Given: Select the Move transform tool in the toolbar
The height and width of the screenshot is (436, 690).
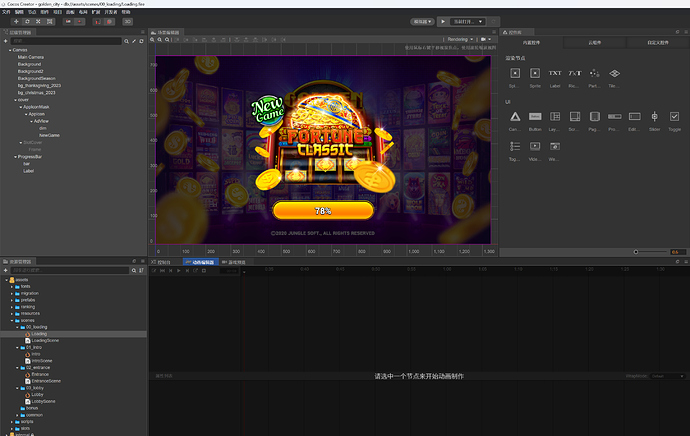Looking at the screenshot, I should pyautogui.click(x=16, y=22).
